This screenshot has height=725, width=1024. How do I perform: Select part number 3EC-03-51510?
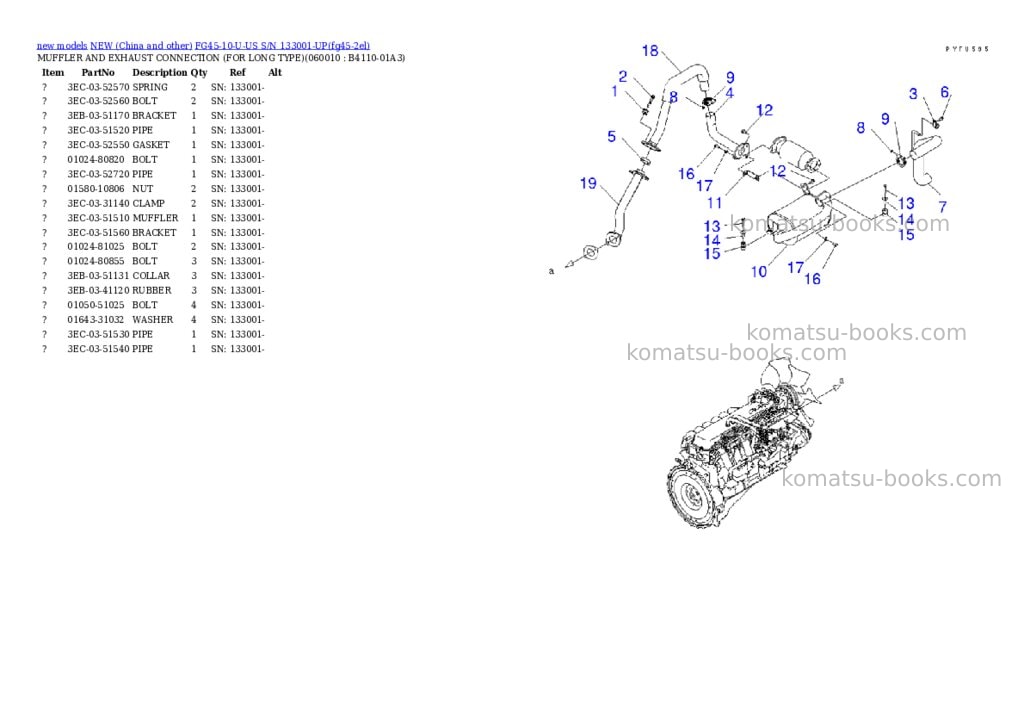[98, 218]
